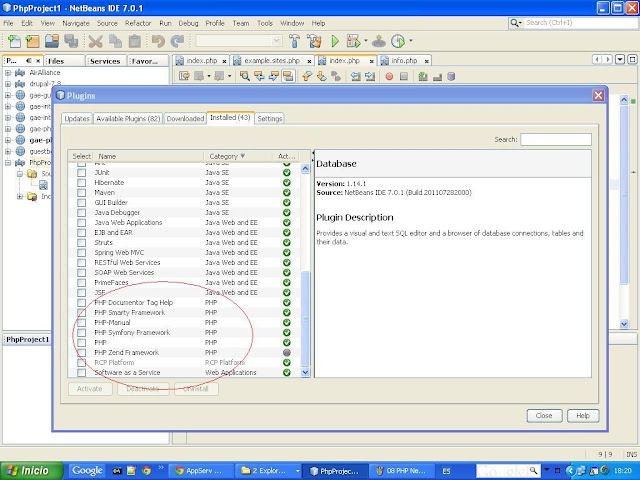Image resolution: width=640 pixels, height=480 pixels.
Task: Open the Debug Project dropdown arrow
Action: tap(366, 41)
